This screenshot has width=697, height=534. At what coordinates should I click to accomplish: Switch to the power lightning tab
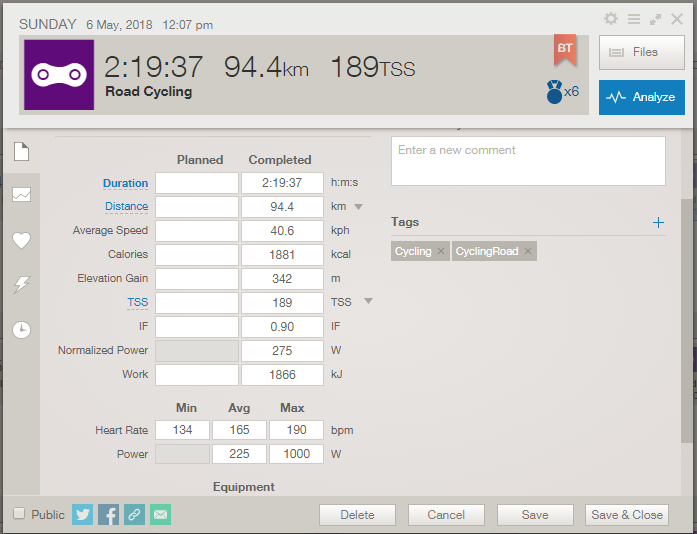point(21,285)
